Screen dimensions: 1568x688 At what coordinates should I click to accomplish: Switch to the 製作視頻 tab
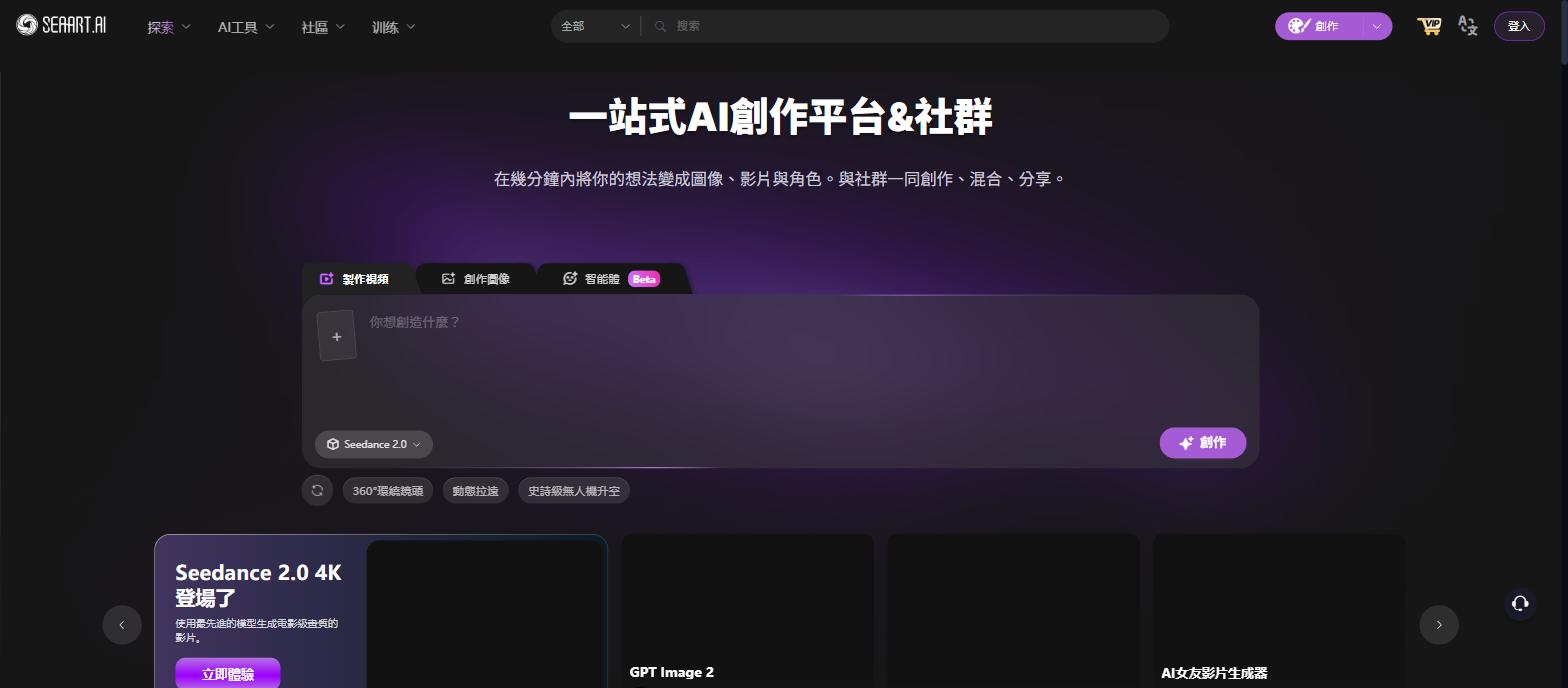pyautogui.click(x=355, y=279)
